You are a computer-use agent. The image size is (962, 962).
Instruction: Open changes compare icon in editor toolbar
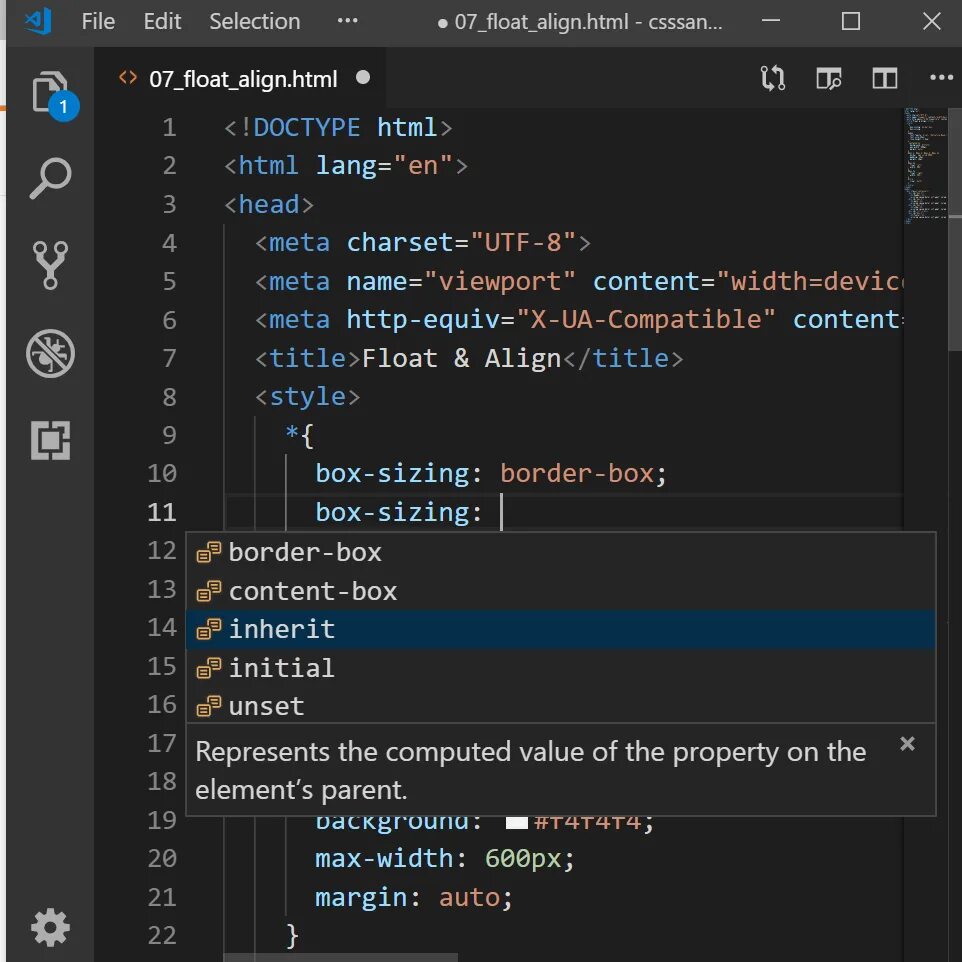772,79
